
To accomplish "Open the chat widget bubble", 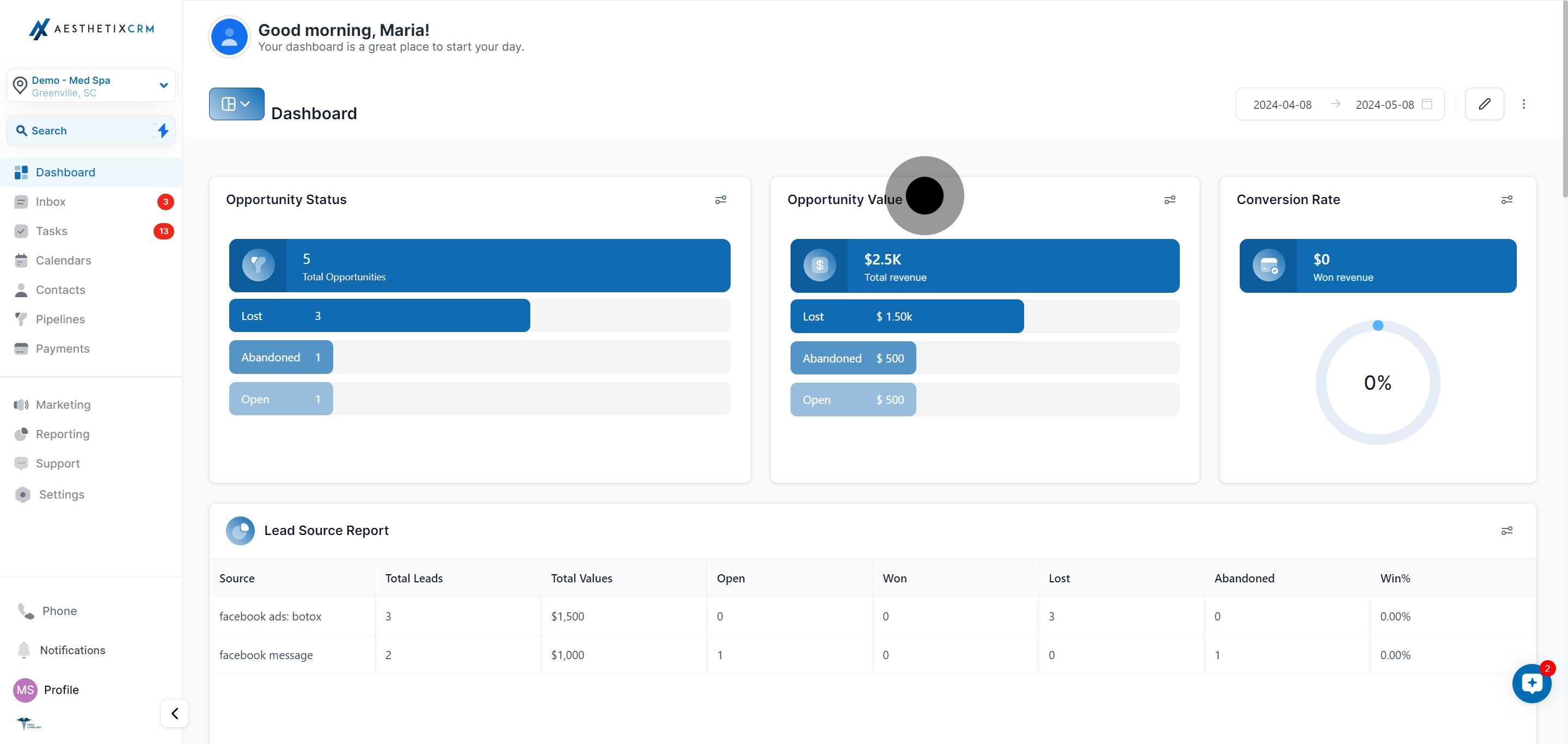I will click(x=1532, y=683).
